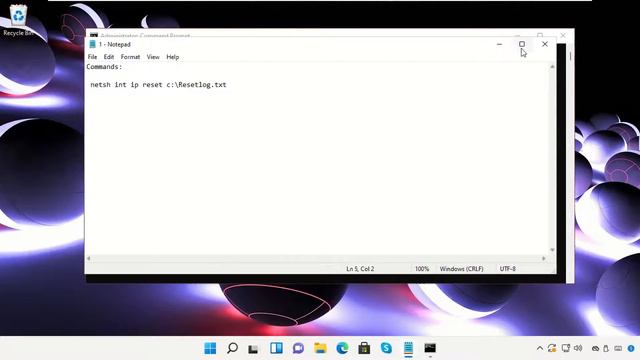Open the volume speaker tray icon
Screen dimensions: 640x360
coord(578,348)
